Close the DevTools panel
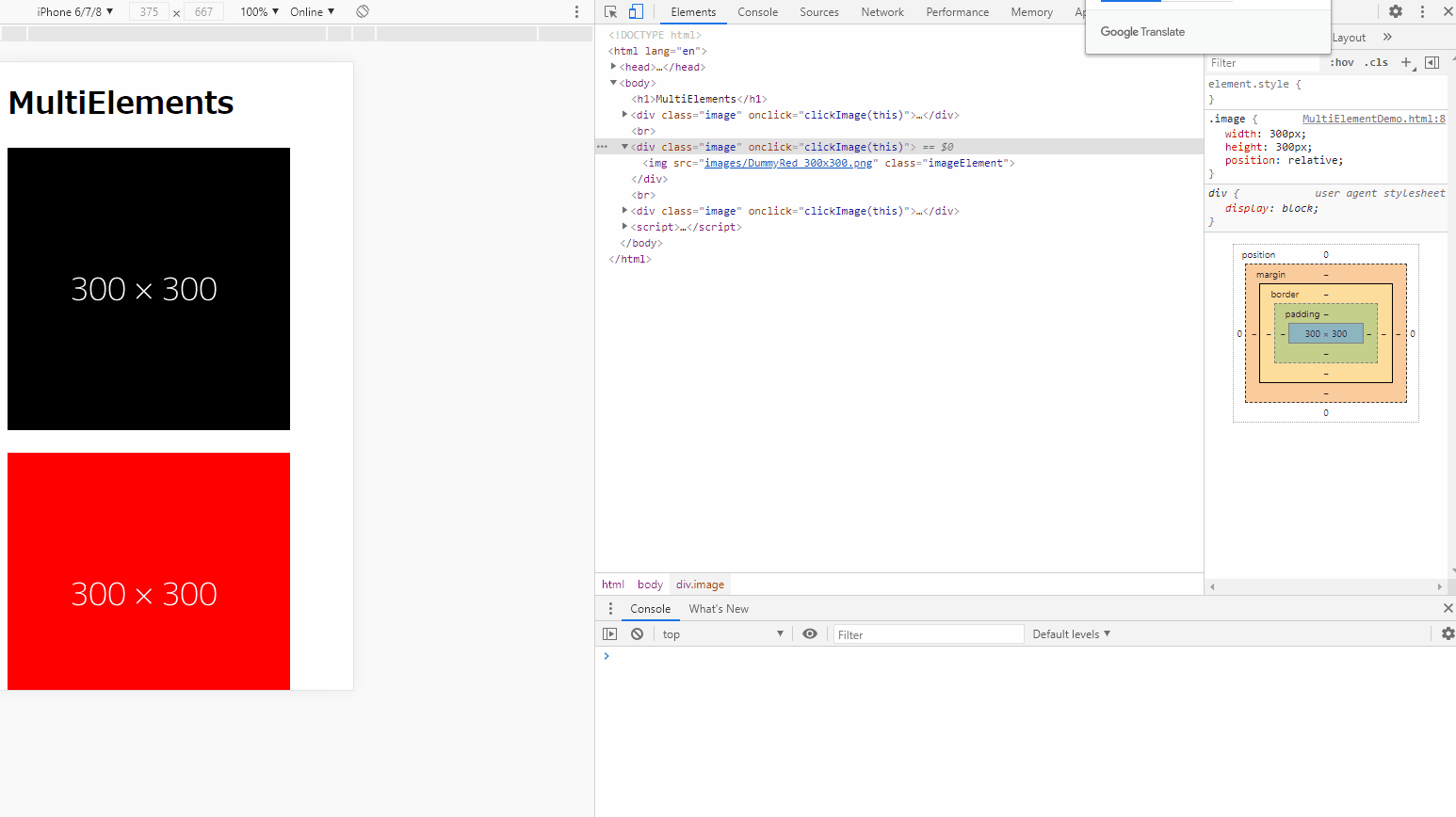Image resolution: width=1456 pixels, height=817 pixels. [x=1448, y=11]
